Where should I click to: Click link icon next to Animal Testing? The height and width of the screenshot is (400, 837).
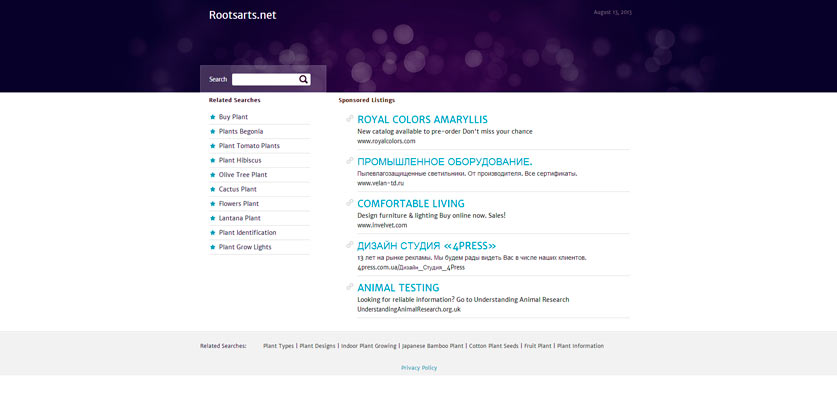click(349, 287)
